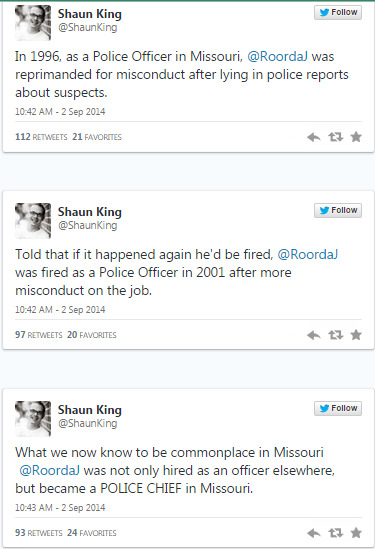
Task: Open @RoordaJ mention in first tweet
Action: coord(278,56)
